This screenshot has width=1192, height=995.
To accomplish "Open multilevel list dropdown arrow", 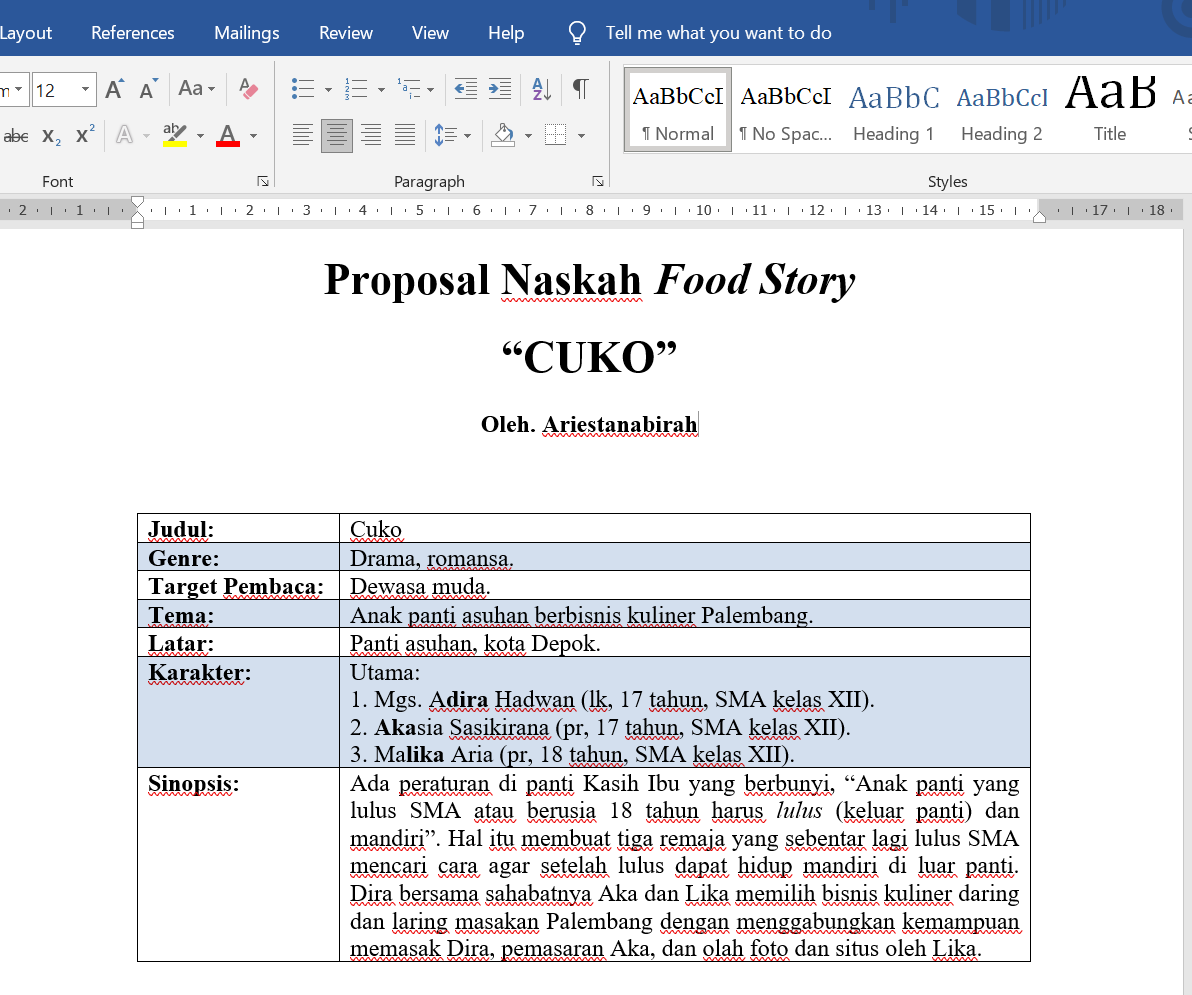I will (x=430, y=90).
